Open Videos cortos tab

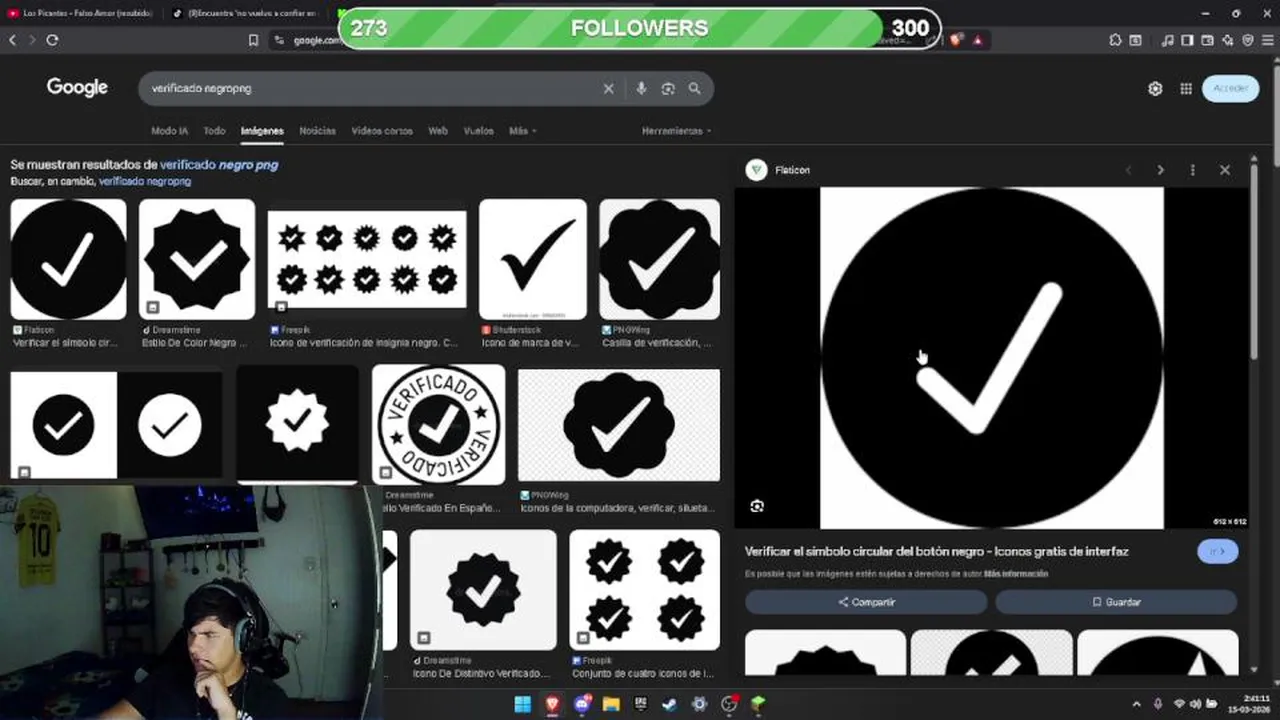[x=382, y=131]
